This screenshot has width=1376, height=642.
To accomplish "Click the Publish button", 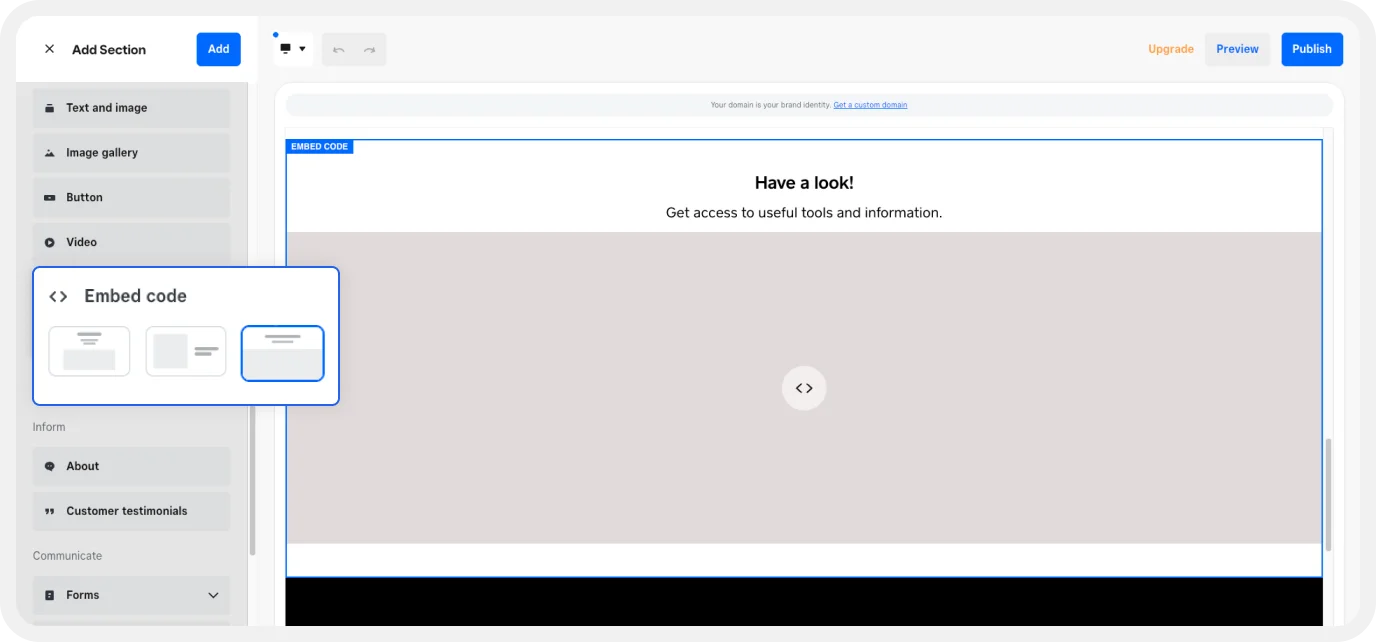I will (1311, 48).
